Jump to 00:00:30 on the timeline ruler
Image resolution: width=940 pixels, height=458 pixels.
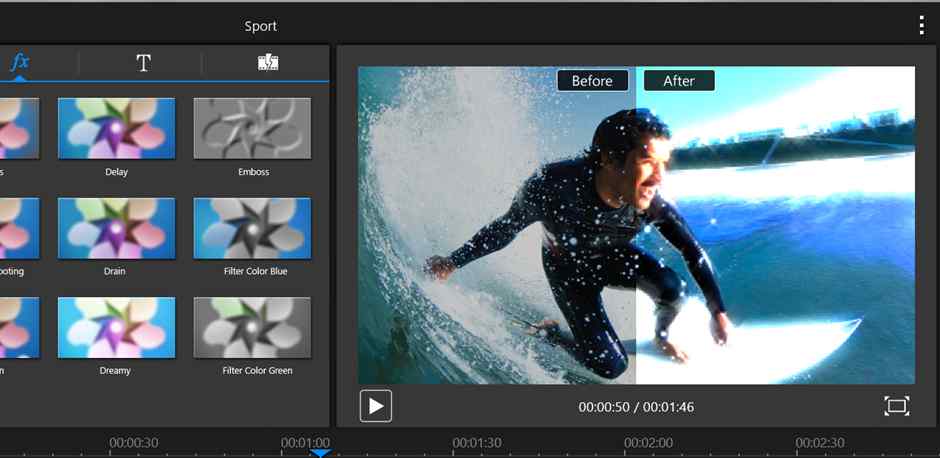134,443
